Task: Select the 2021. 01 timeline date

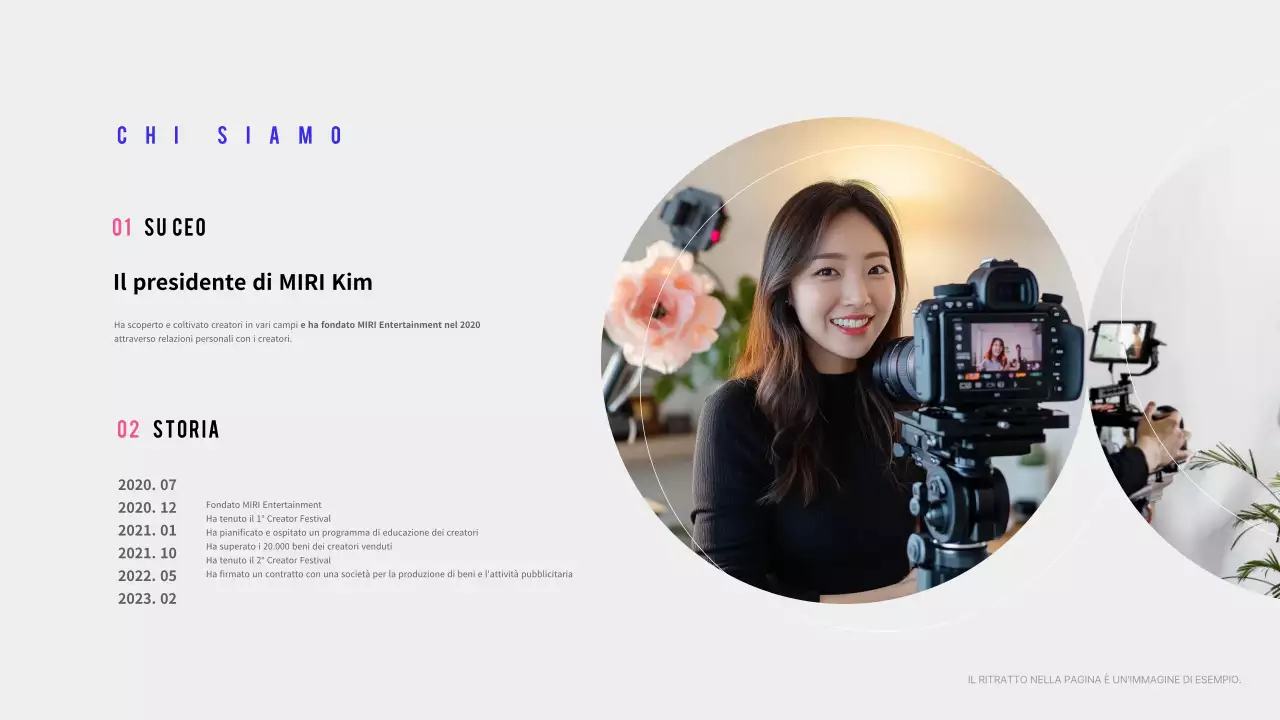Action: point(147,531)
